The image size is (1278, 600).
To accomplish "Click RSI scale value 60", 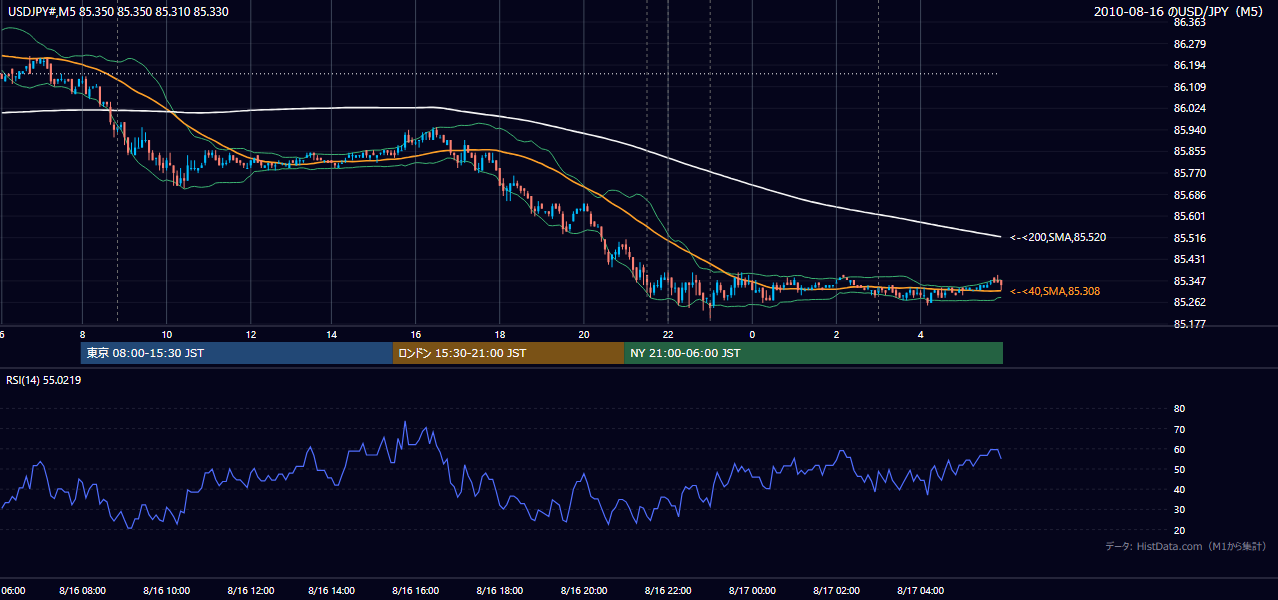I will pos(1179,449).
